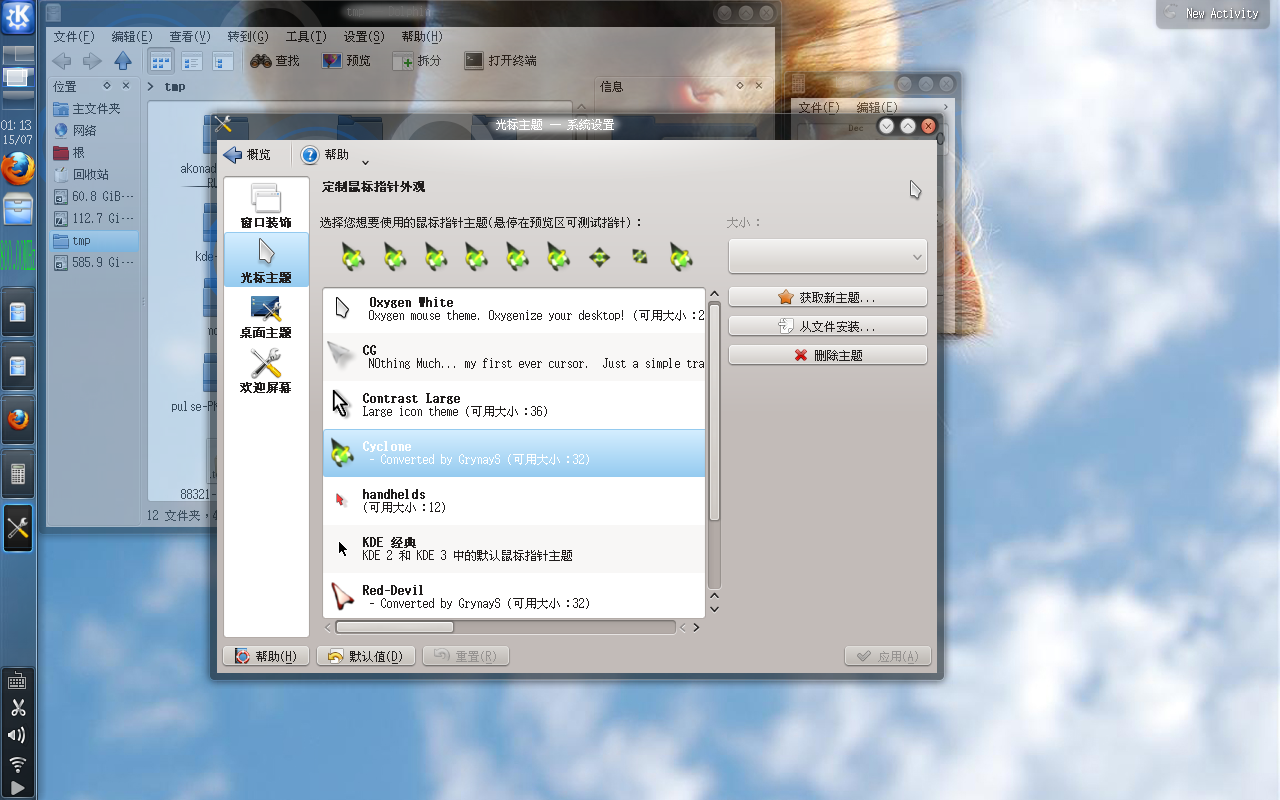The image size is (1280, 800).
Task: Go back in Dolphin toolbar
Action: click(62, 61)
